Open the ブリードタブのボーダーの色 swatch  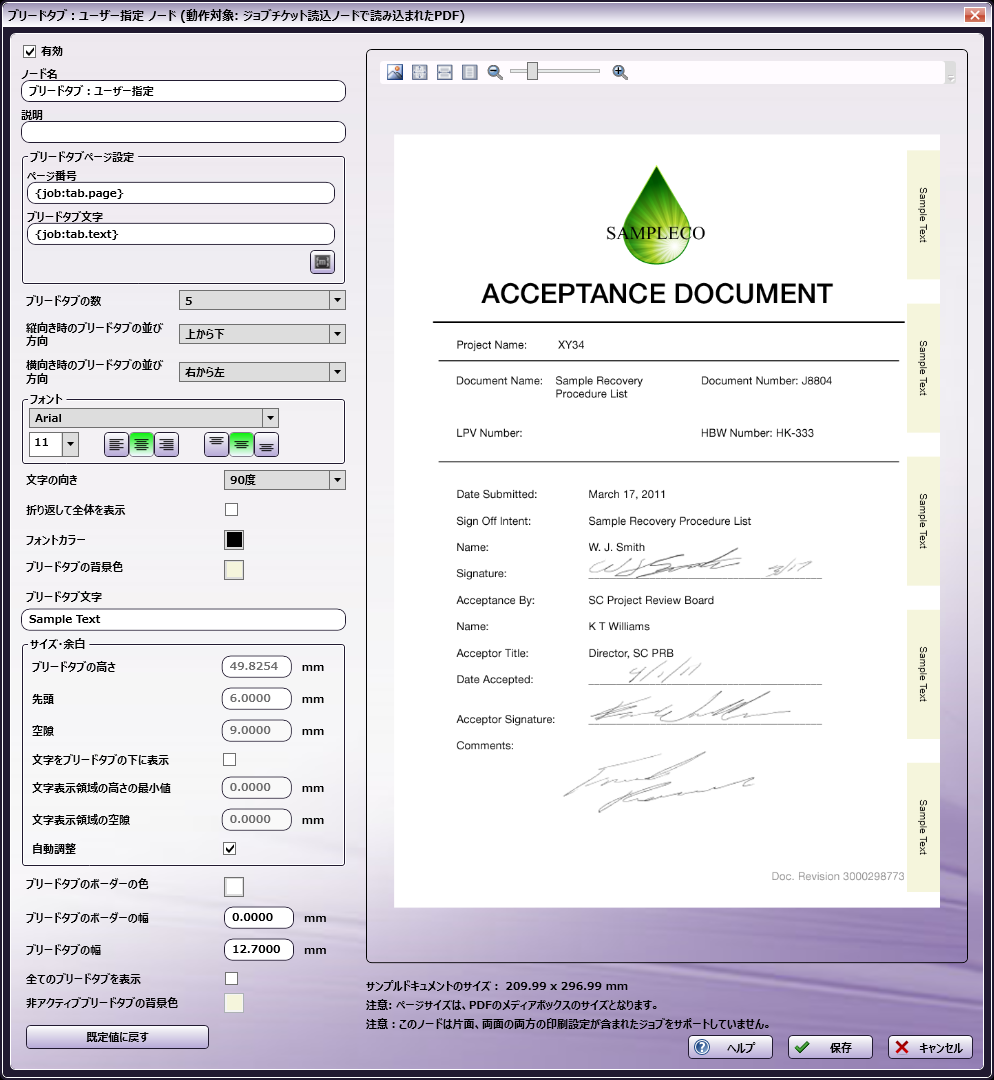coord(234,886)
